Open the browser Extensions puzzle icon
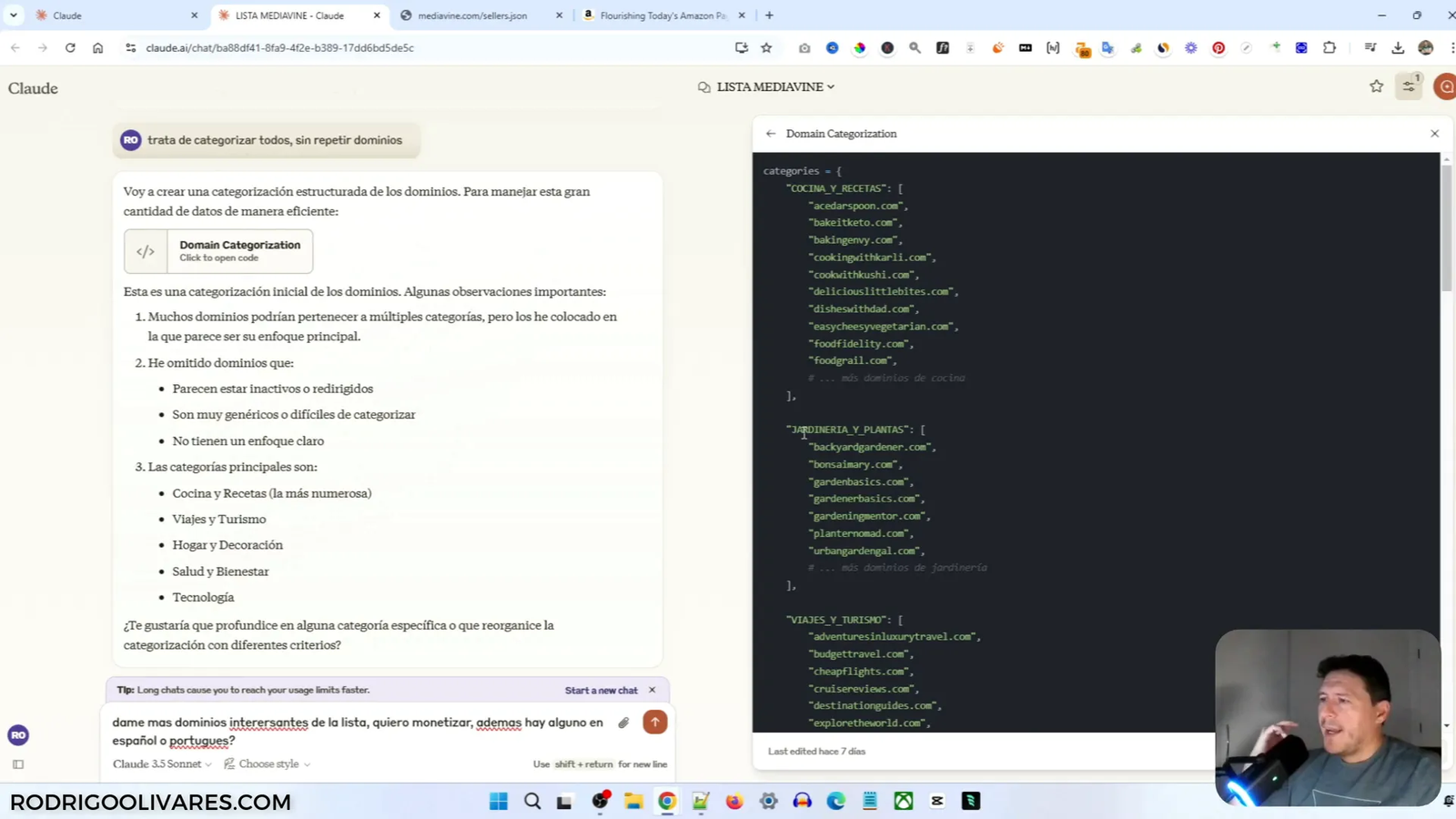Viewport: 1456px width, 819px height. pyautogui.click(x=1328, y=47)
